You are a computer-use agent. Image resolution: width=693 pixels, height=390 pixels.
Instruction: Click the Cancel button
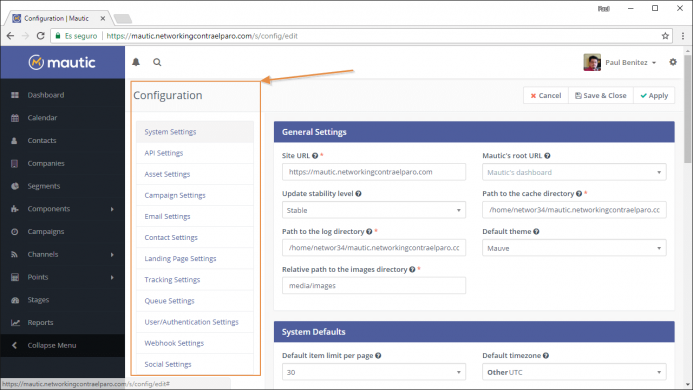546,96
